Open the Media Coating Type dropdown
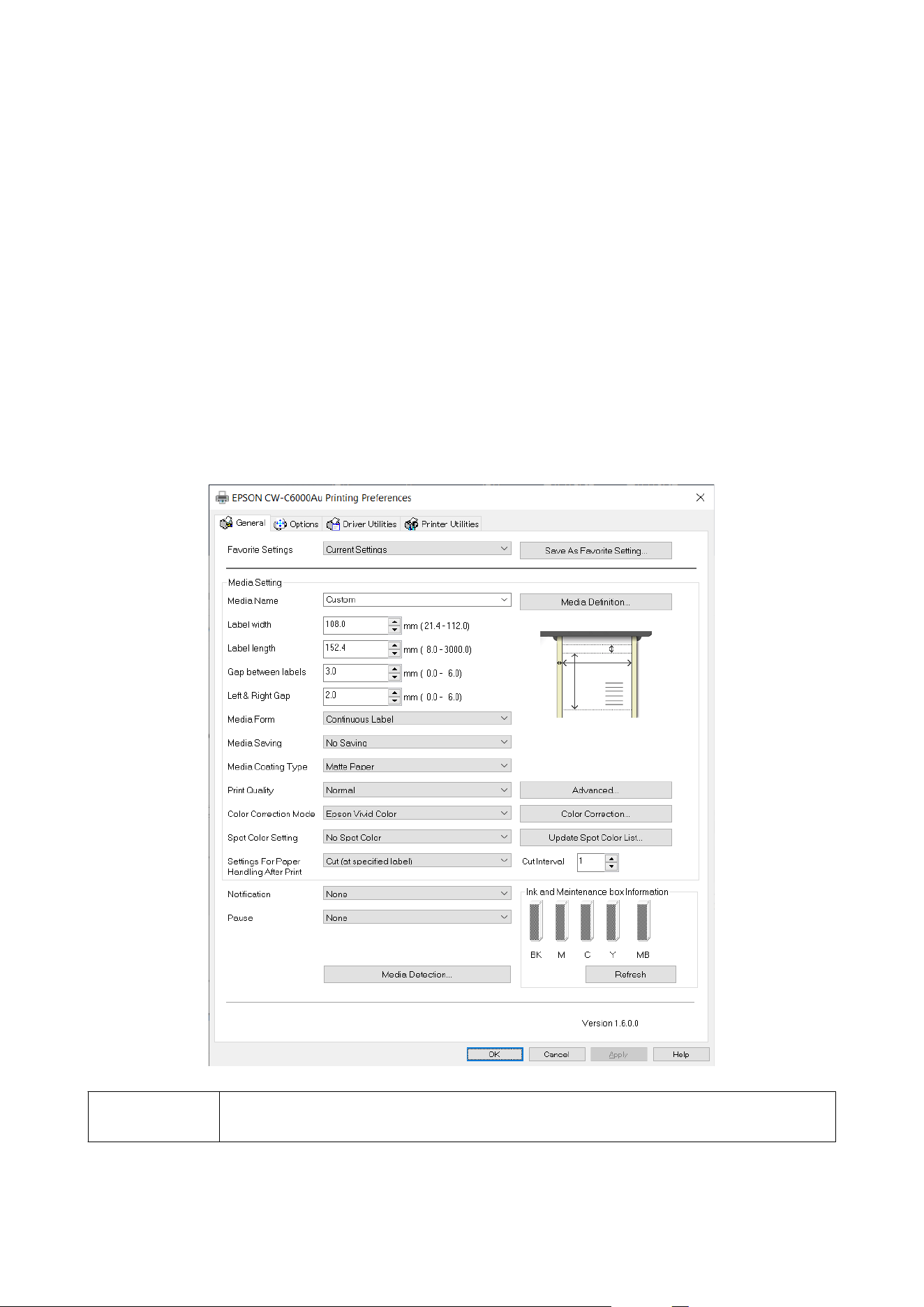Viewport: 924px width, 1307px height. point(417,766)
